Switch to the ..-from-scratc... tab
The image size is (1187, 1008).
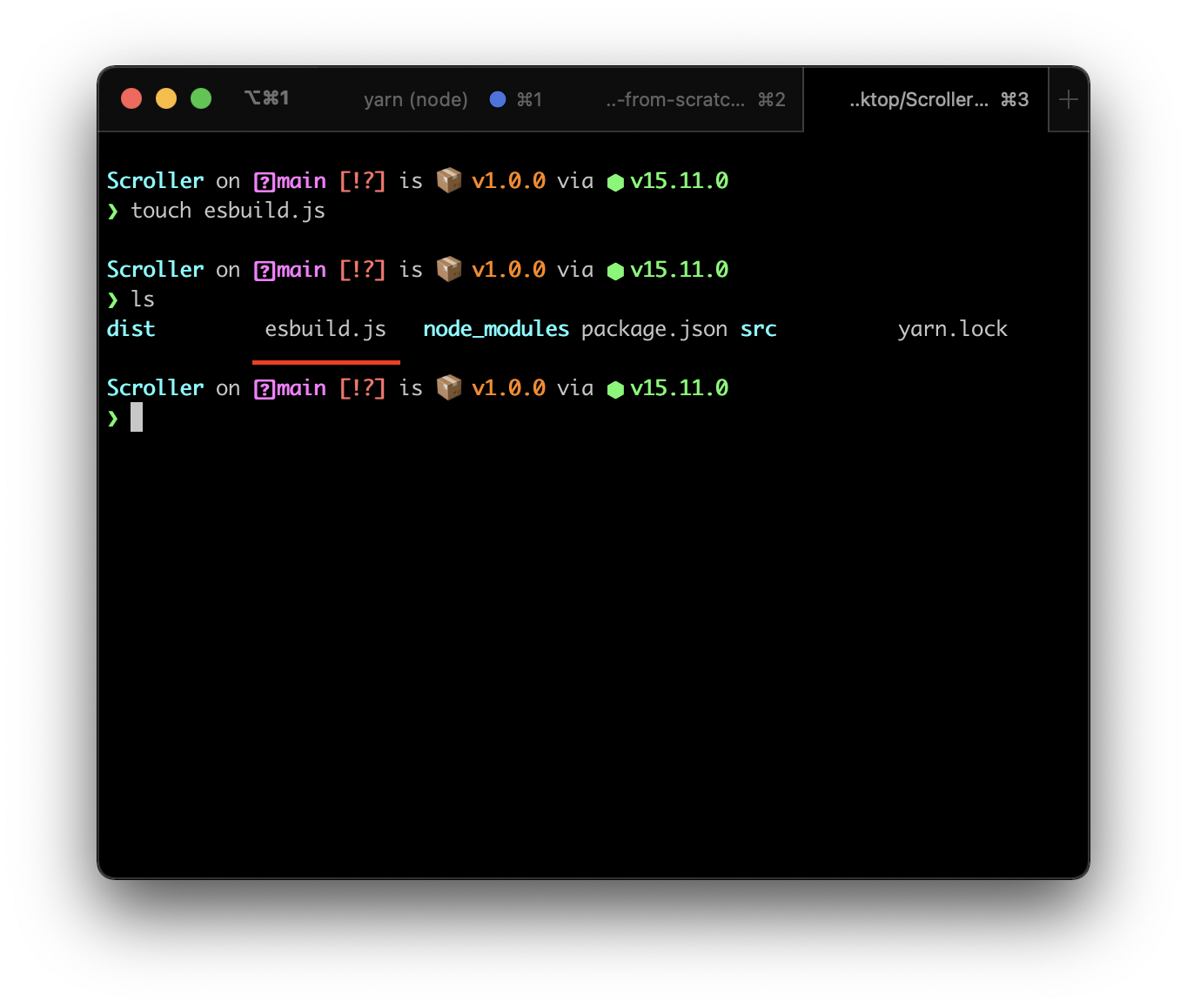coord(676,99)
